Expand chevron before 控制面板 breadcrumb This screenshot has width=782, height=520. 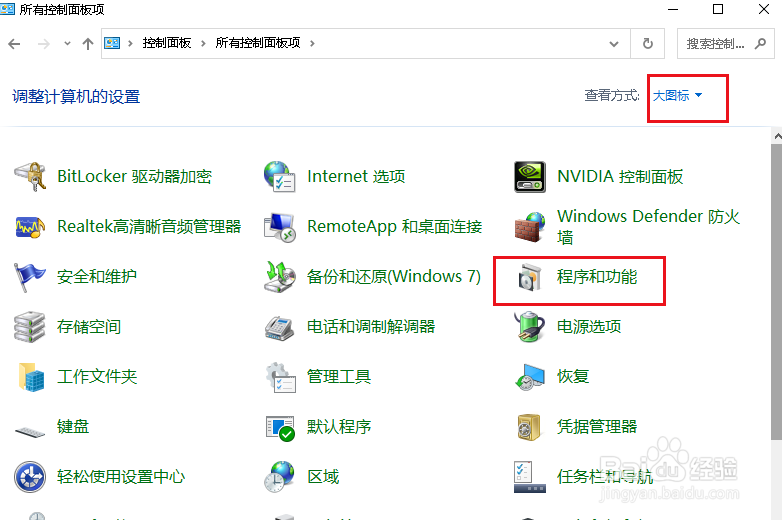pos(130,43)
